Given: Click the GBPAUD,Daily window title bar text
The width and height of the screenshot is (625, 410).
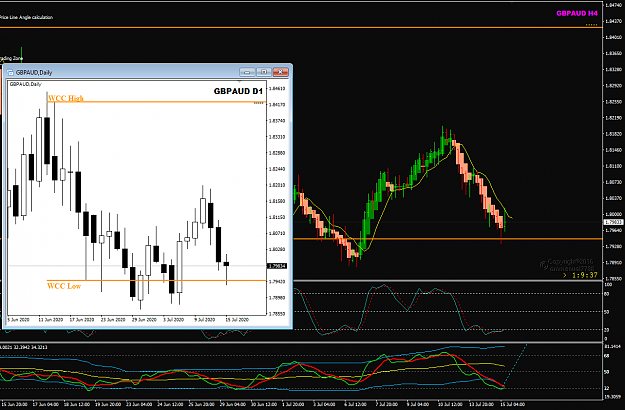Looking at the screenshot, I should [x=34, y=73].
